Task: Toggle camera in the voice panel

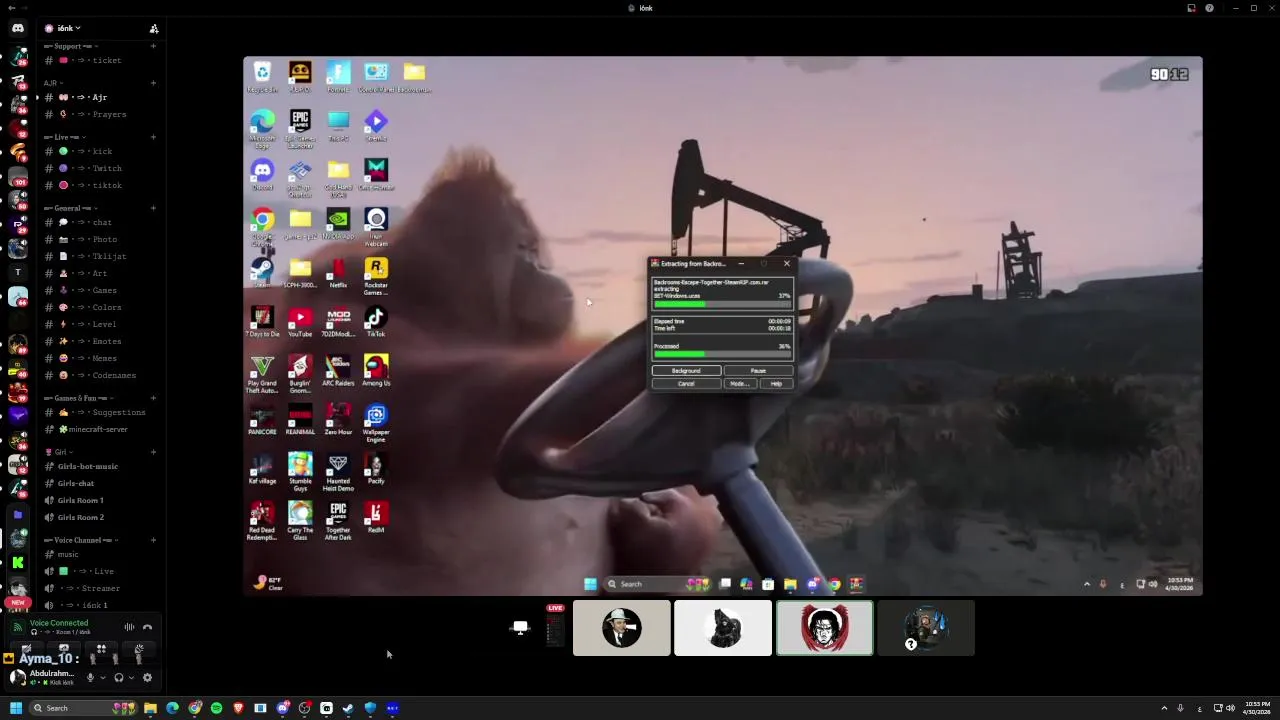Action: tap(27, 649)
